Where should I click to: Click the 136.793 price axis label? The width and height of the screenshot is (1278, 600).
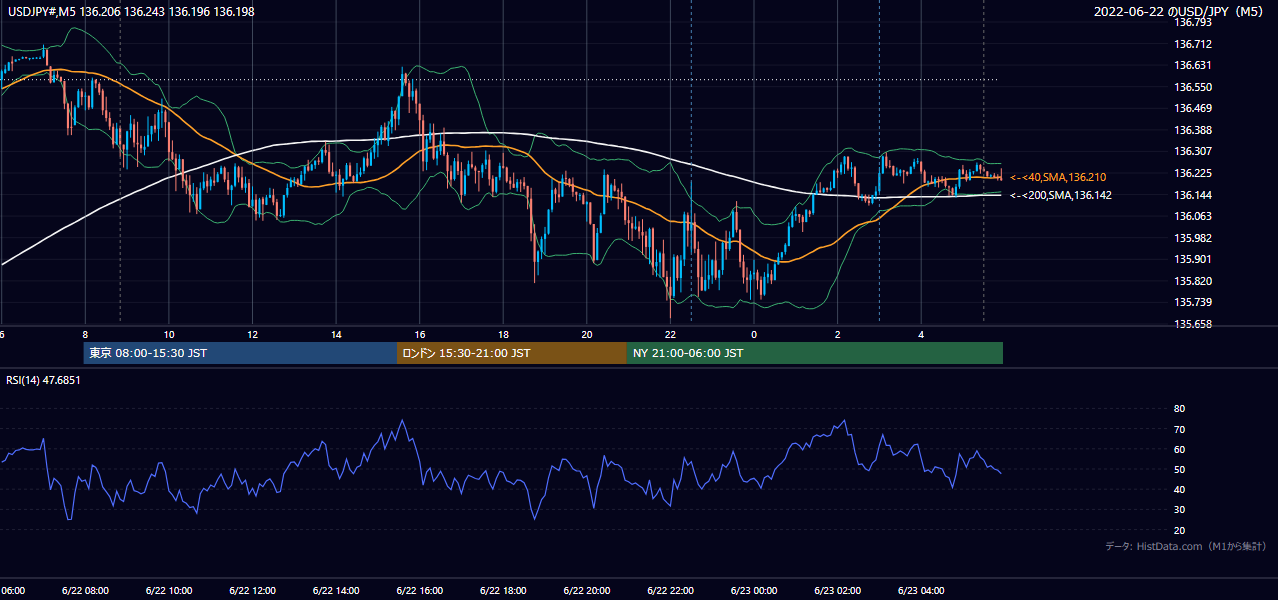coord(1194,22)
